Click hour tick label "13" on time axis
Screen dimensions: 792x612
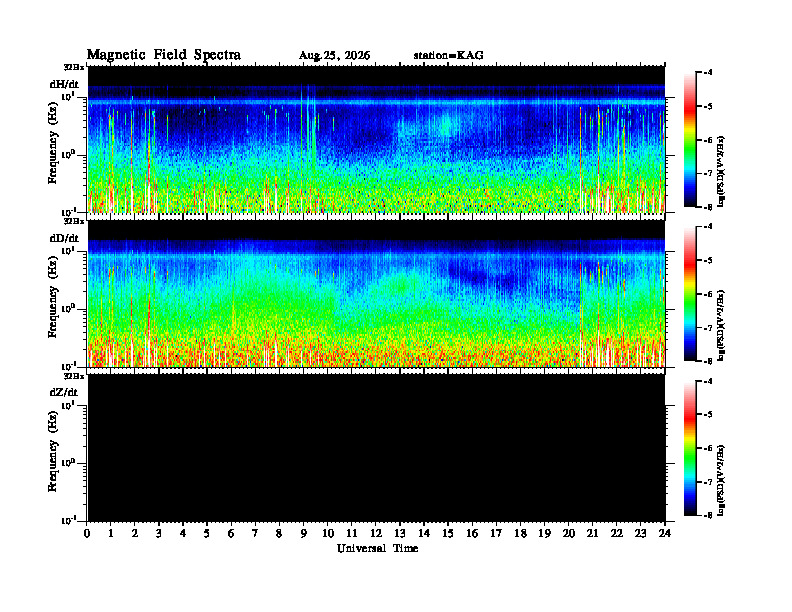coord(400,533)
